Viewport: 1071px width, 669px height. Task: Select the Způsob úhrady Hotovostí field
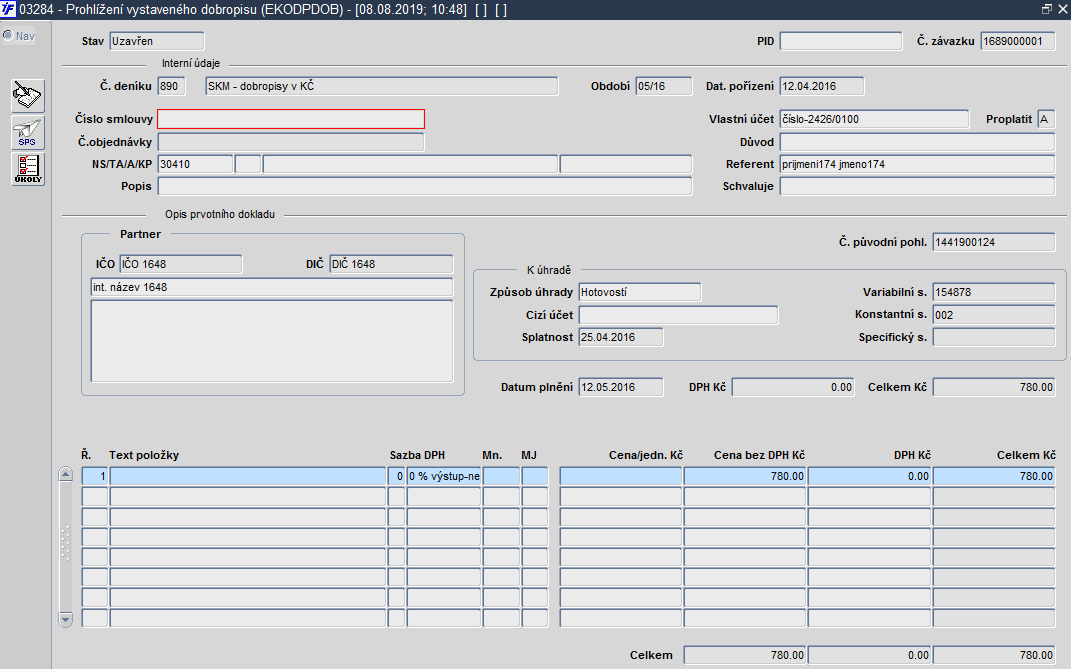coord(639,292)
